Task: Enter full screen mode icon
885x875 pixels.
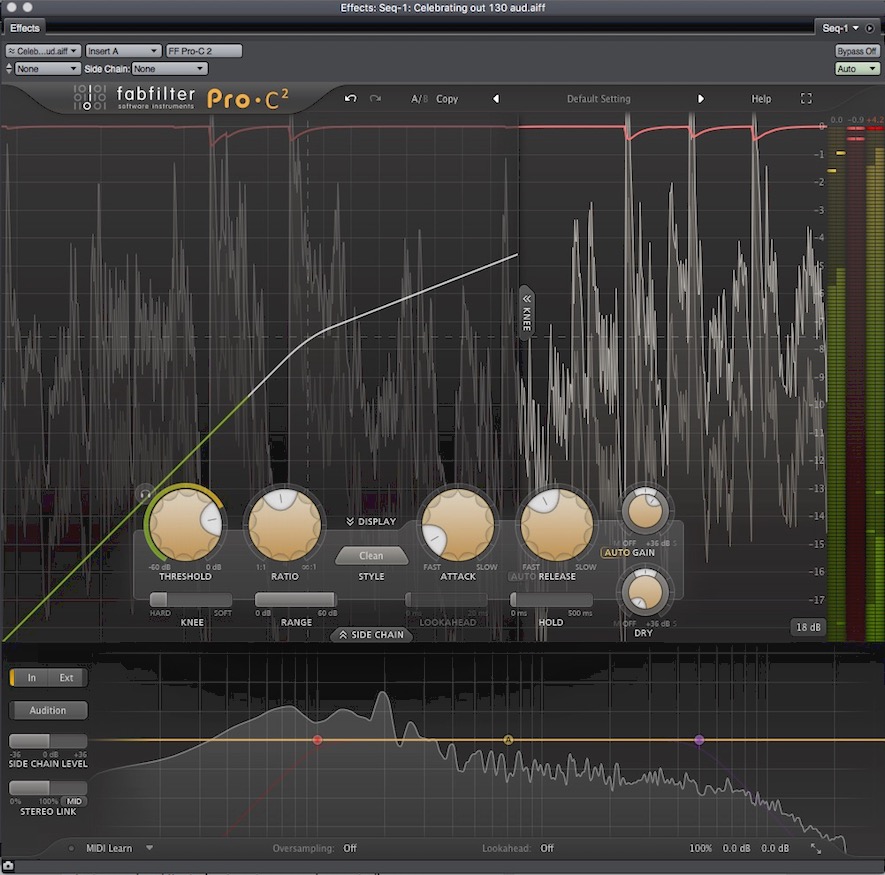Action: coord(806,99)
